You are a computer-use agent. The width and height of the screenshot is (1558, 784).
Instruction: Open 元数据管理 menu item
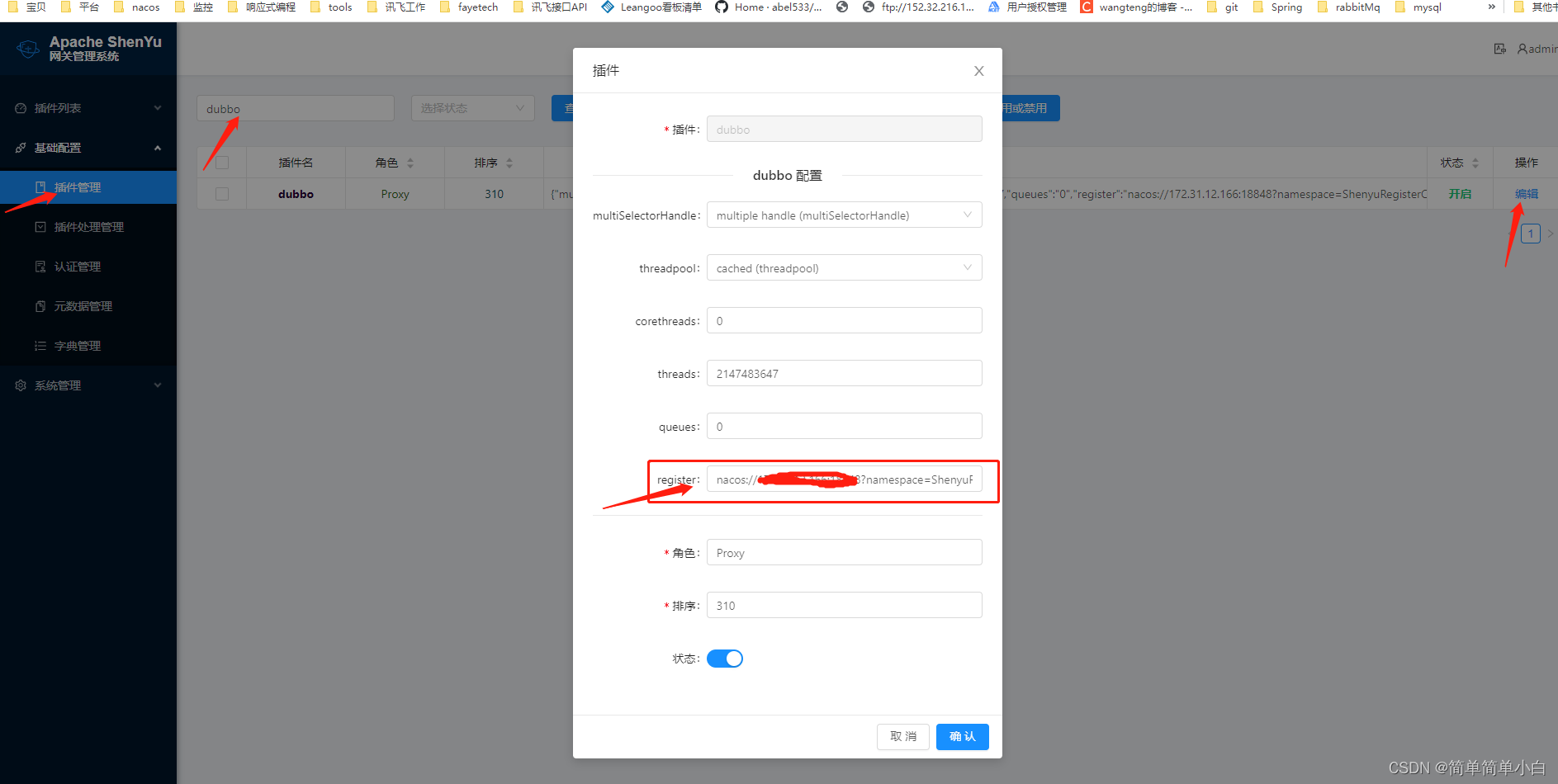point(88,306)
